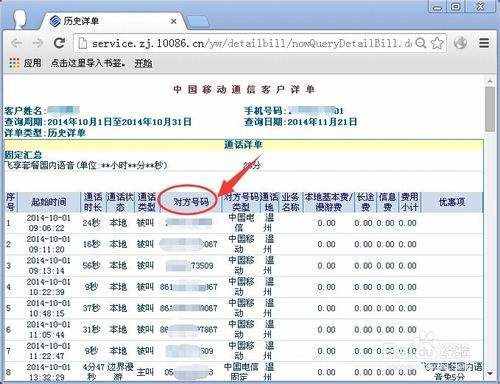Click 详单类型:历史详单 text

[x=45, y=133]
